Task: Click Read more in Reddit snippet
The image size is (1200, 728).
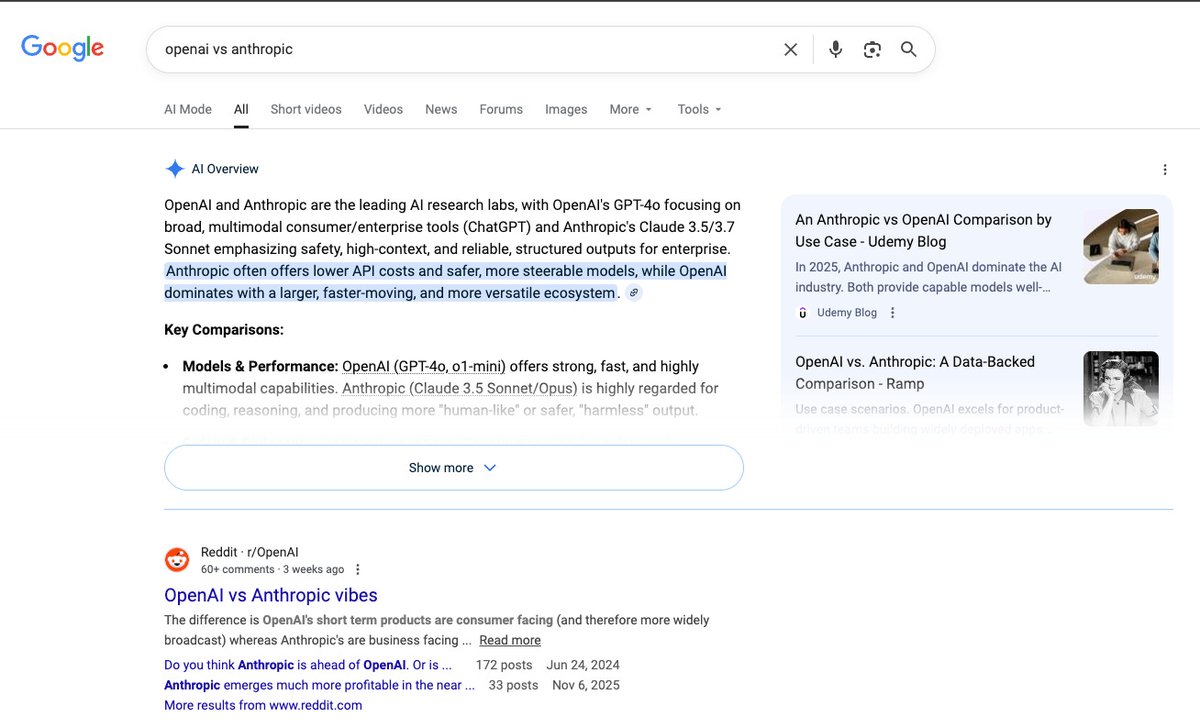Action: tap(510, 640)
